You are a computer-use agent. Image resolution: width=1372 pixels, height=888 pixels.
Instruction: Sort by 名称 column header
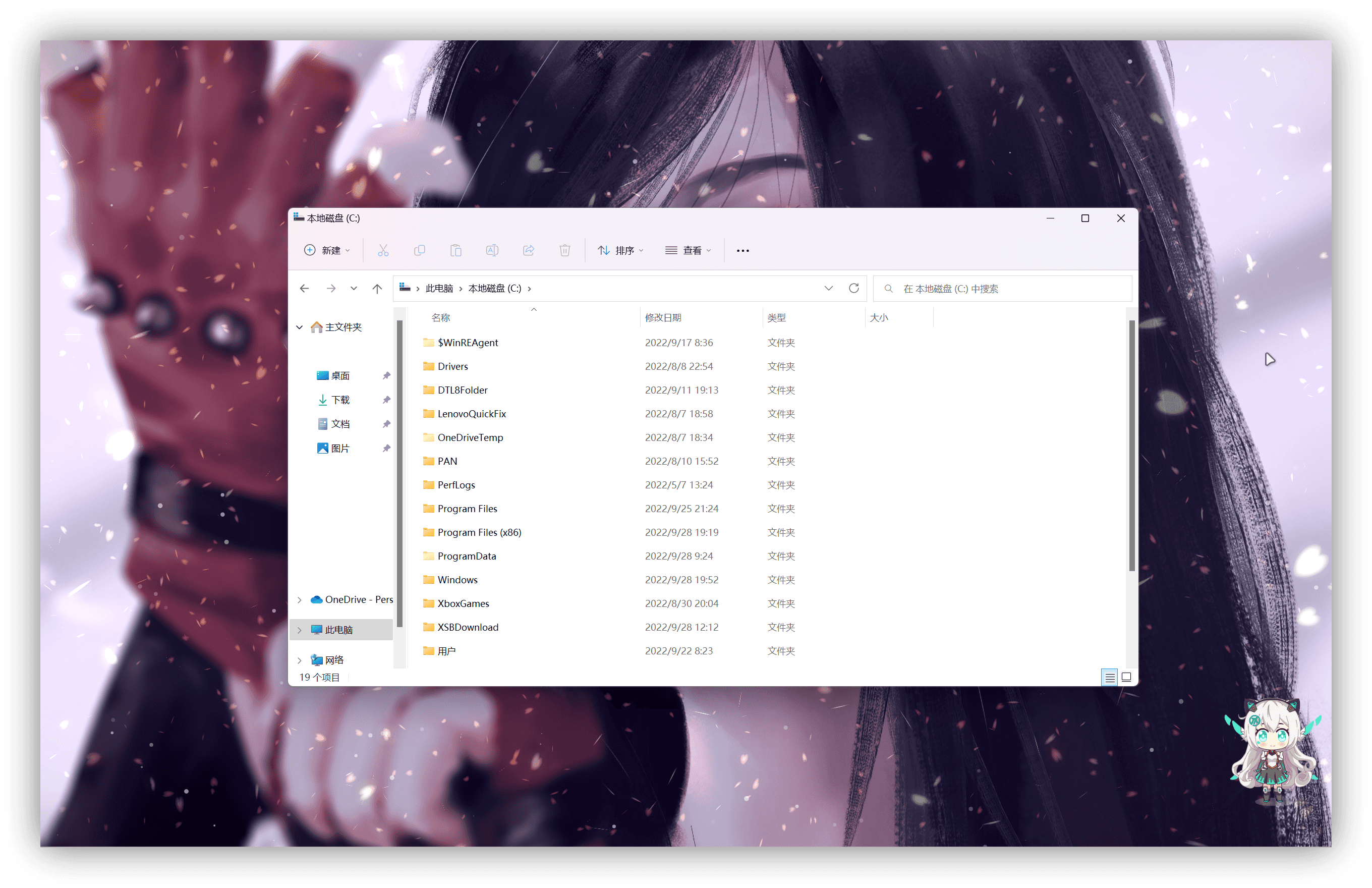click(x=441, y=318)
